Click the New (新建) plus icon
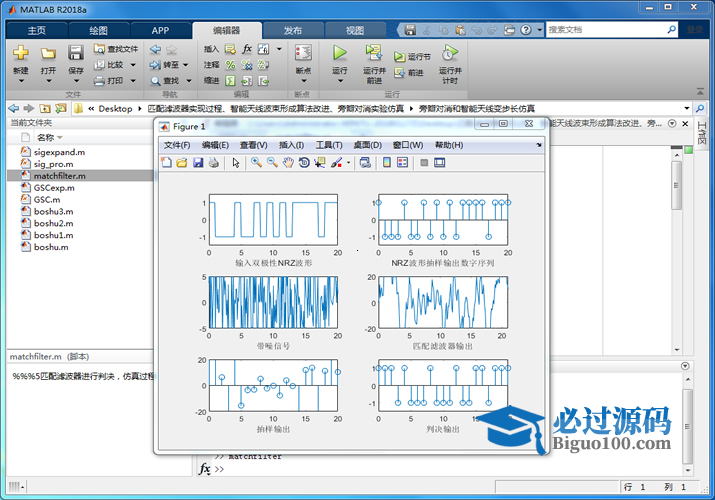The height and width of the screenshot is (500, 715). coord(21,53)
